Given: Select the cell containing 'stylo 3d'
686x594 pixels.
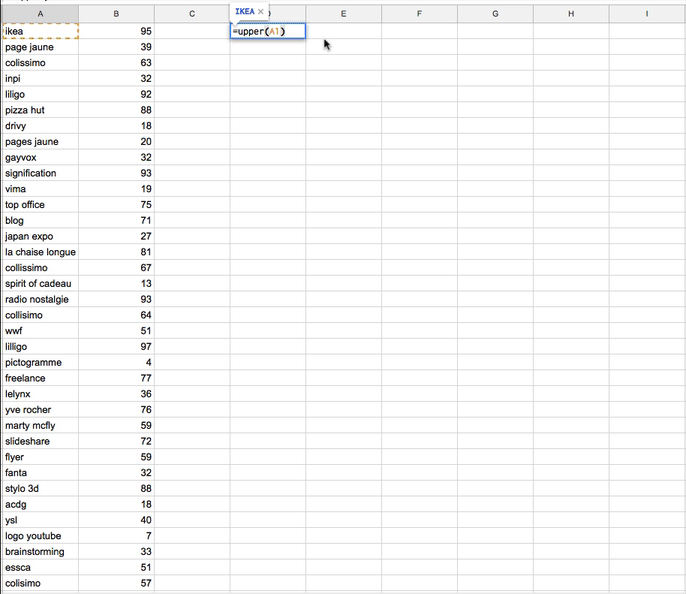Looking at the screenshot, I should [40, 488].
